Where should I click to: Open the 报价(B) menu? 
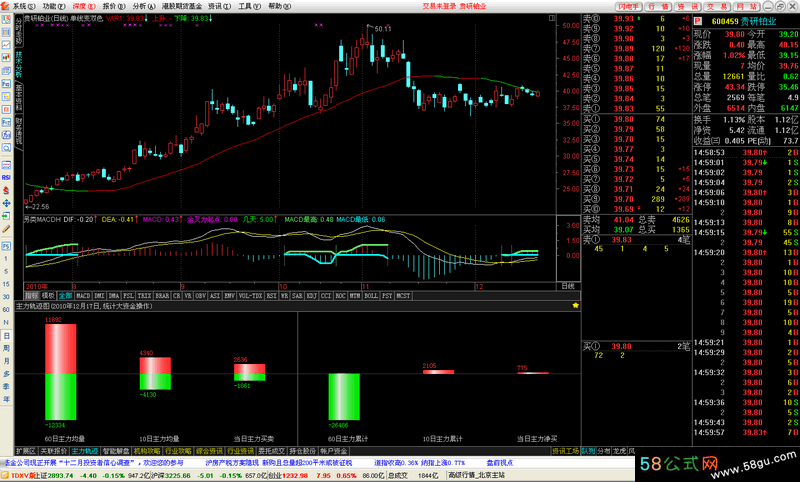pyautogui.click(x=114, y=6)
